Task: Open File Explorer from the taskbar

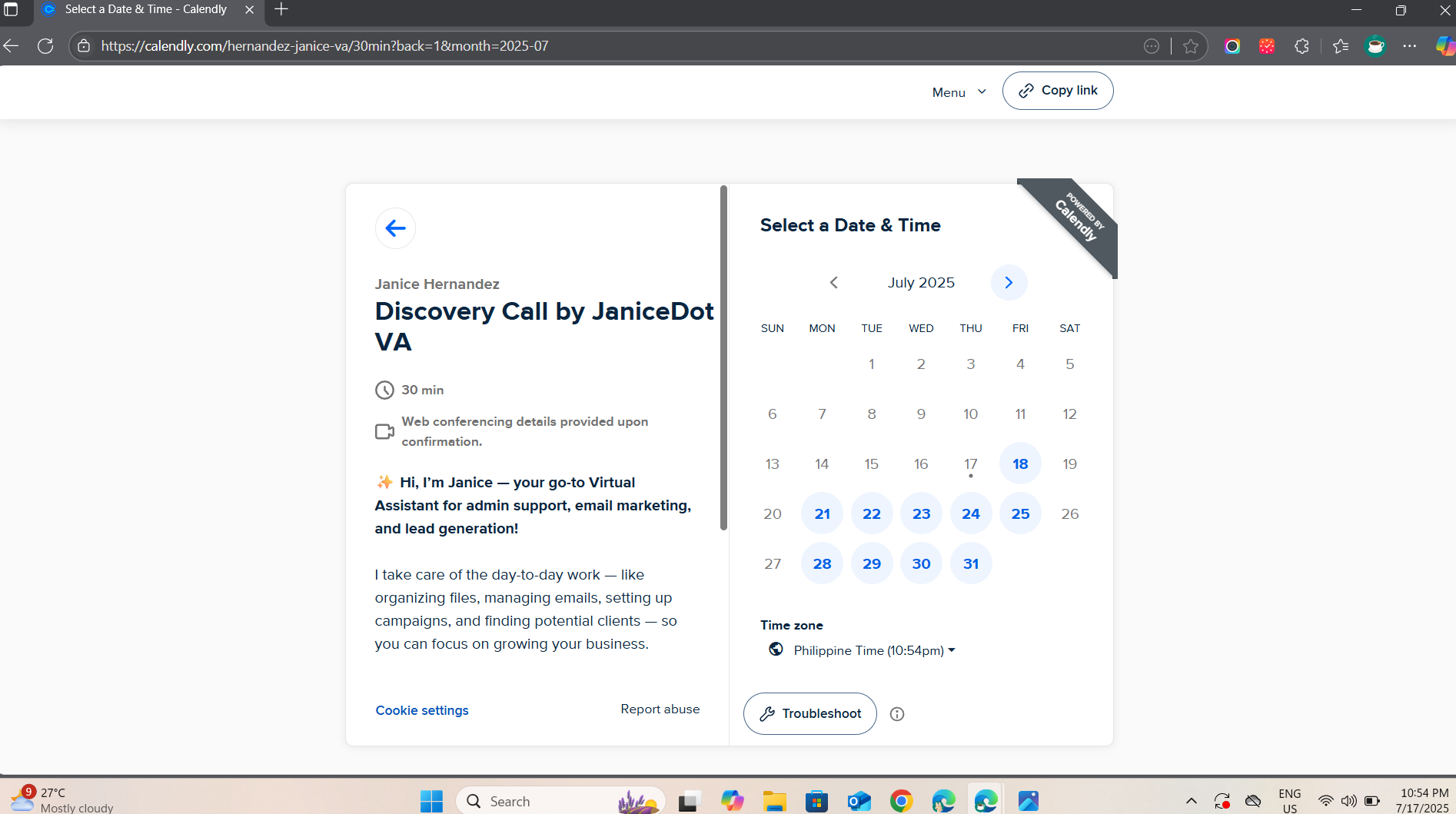Action: click(774, 801)
